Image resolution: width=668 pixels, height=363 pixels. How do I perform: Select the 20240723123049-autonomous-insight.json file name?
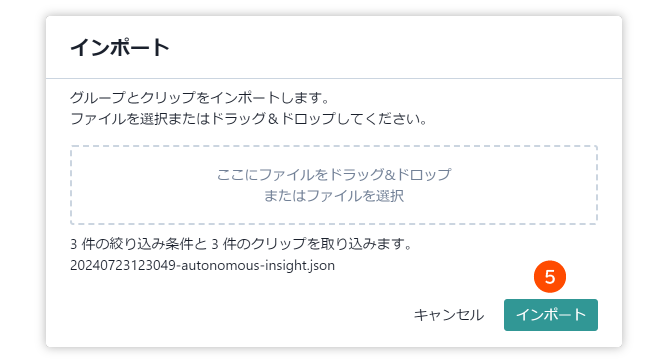pos(202,265)
